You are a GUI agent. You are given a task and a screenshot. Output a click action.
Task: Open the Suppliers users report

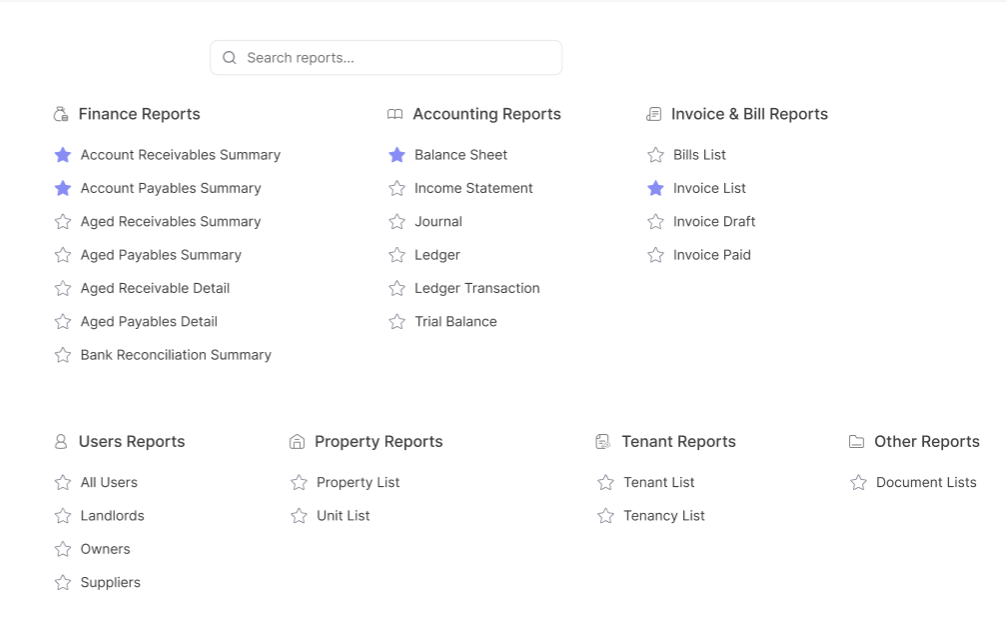pos(110,583)
